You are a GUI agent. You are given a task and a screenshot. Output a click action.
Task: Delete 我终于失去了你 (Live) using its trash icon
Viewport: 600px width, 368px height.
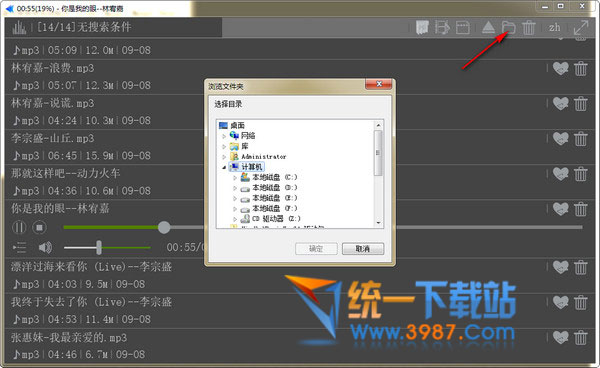click(x=580, y=302)
